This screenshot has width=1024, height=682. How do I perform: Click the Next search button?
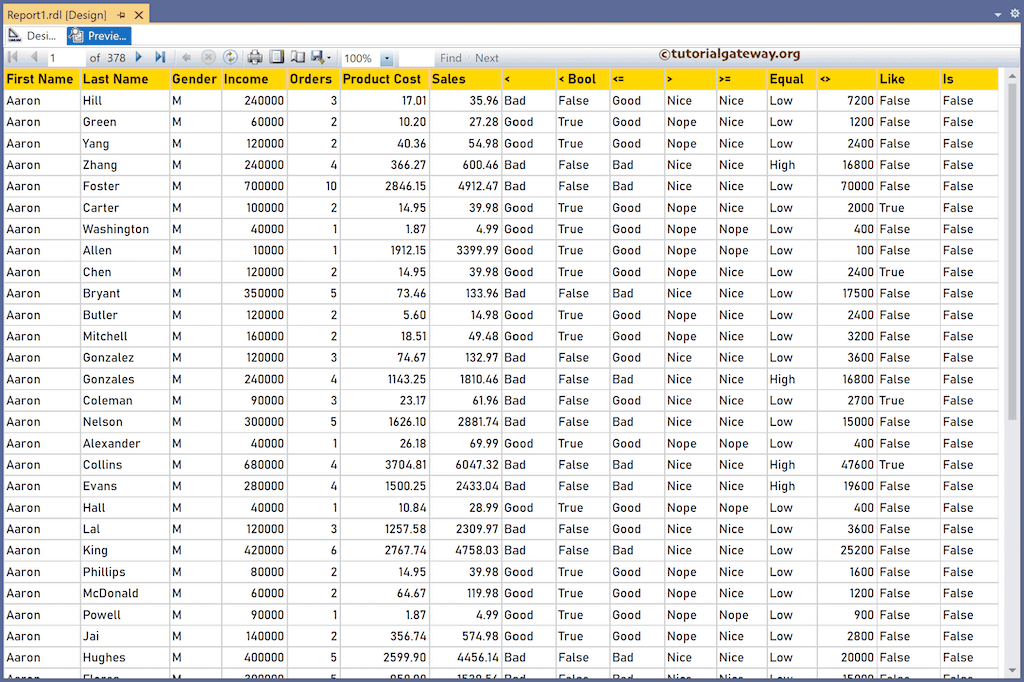click(x=486, y=57)
